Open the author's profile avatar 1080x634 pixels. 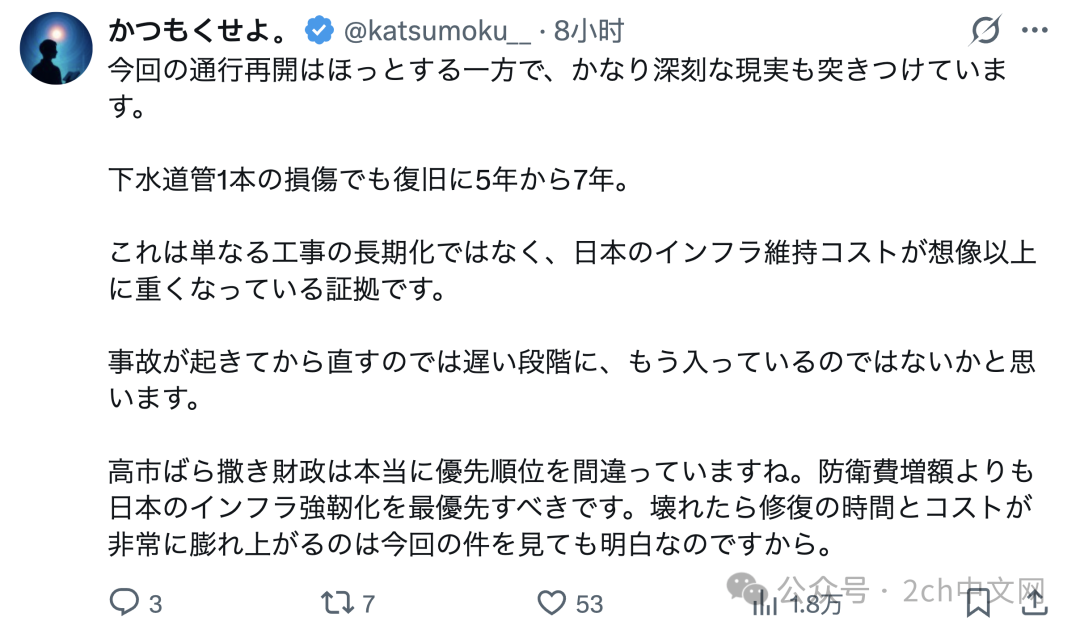coord(56,49)
